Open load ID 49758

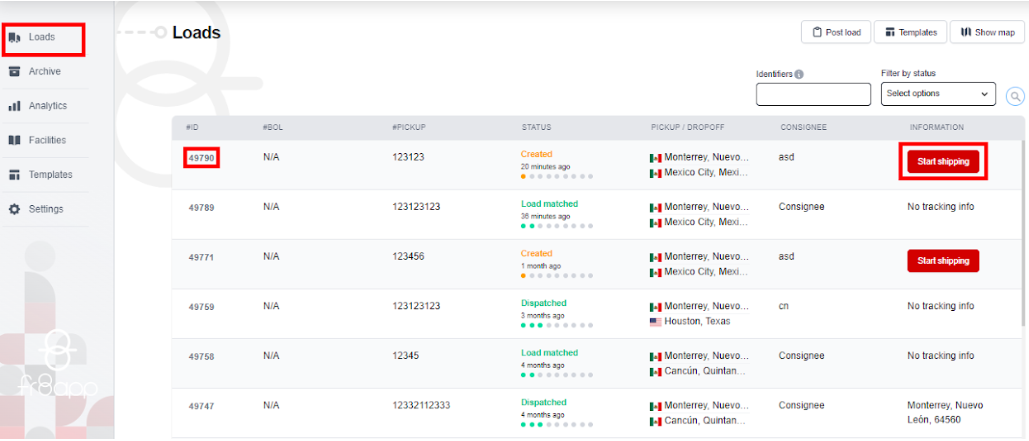point(201,356)
